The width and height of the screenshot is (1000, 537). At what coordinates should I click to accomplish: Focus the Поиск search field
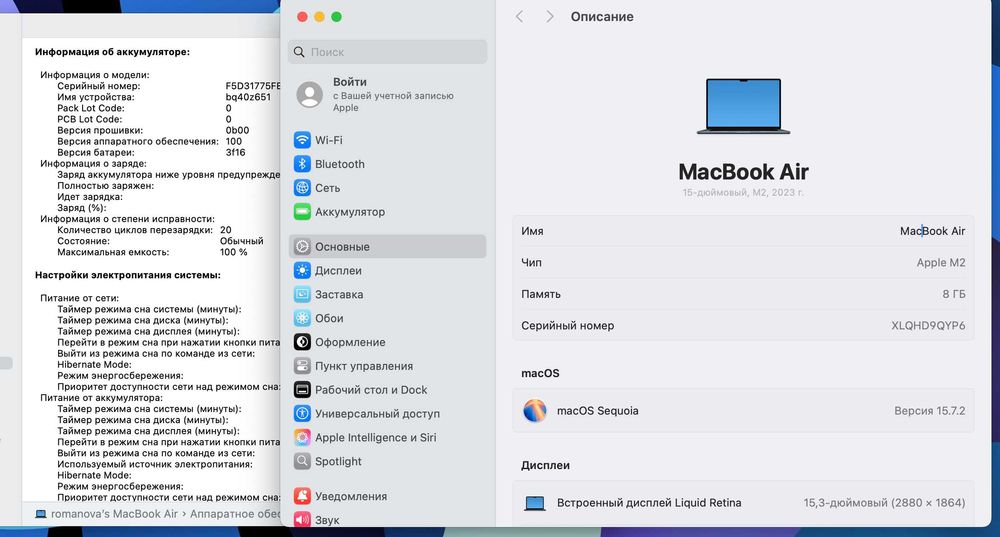387,52
